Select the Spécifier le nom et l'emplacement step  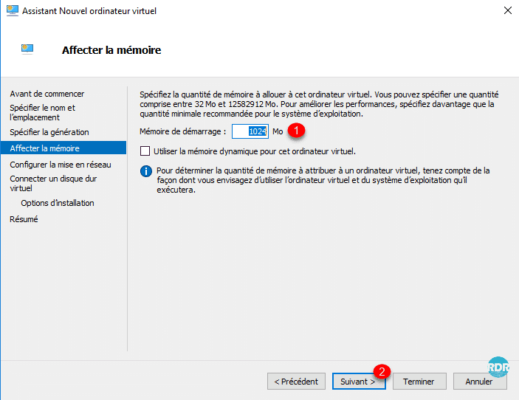click(42, 113)
